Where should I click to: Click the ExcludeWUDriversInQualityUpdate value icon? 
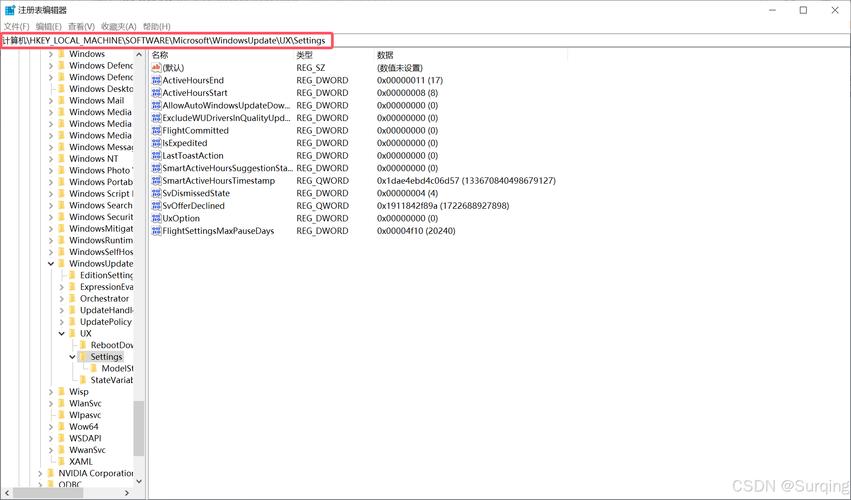(x=156, y=118)
